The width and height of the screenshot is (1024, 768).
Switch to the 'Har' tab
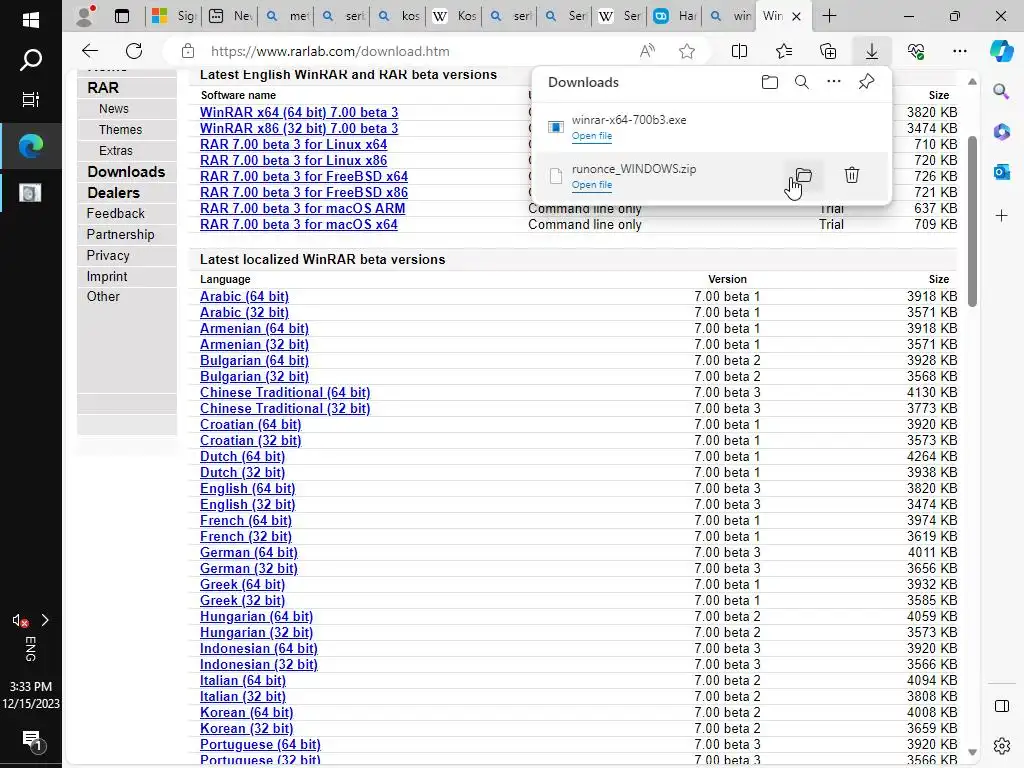click(x=676, y=16)
